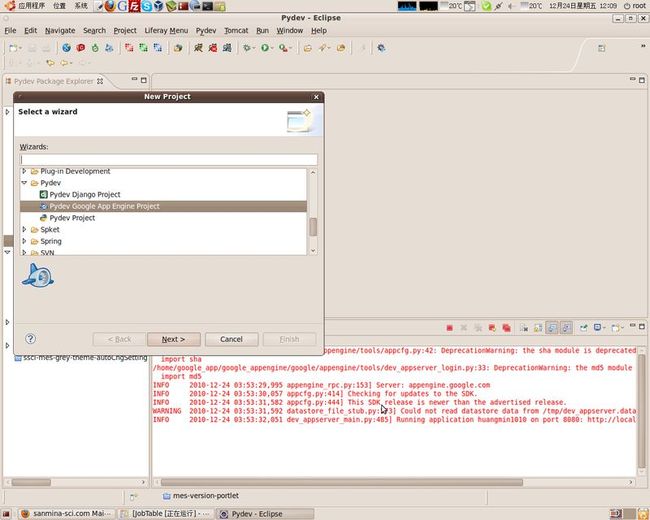650x520 pixels.
Task: Click the green squares toolbar icon
Action: coord(143,48)
